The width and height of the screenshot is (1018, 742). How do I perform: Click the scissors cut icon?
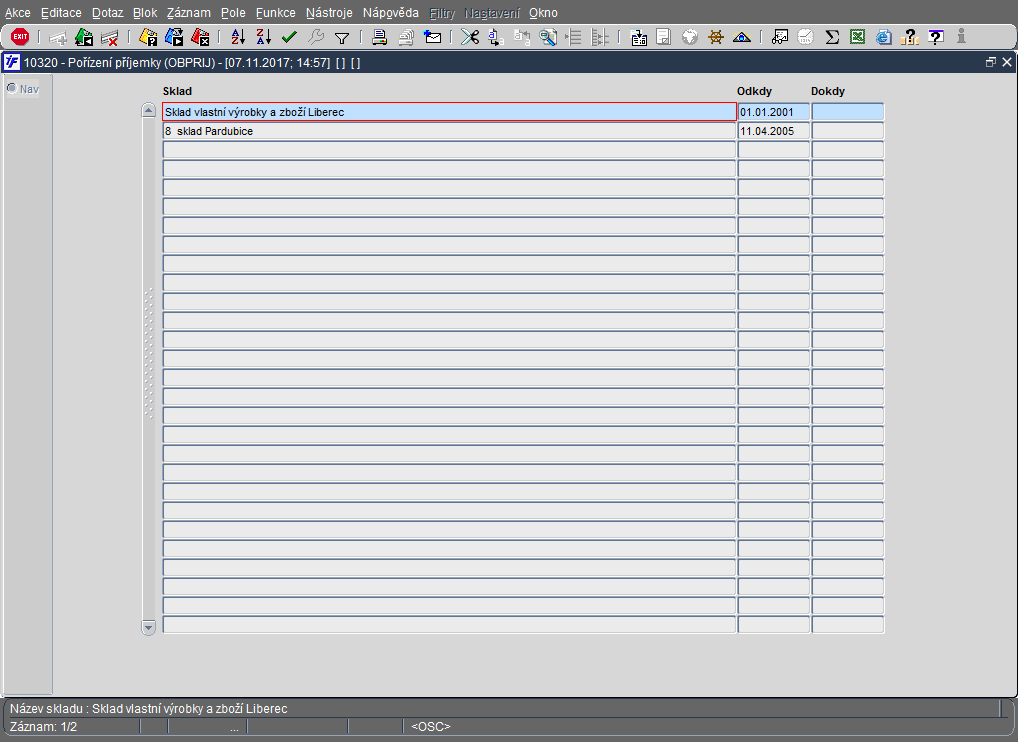(x=470, y=38)
